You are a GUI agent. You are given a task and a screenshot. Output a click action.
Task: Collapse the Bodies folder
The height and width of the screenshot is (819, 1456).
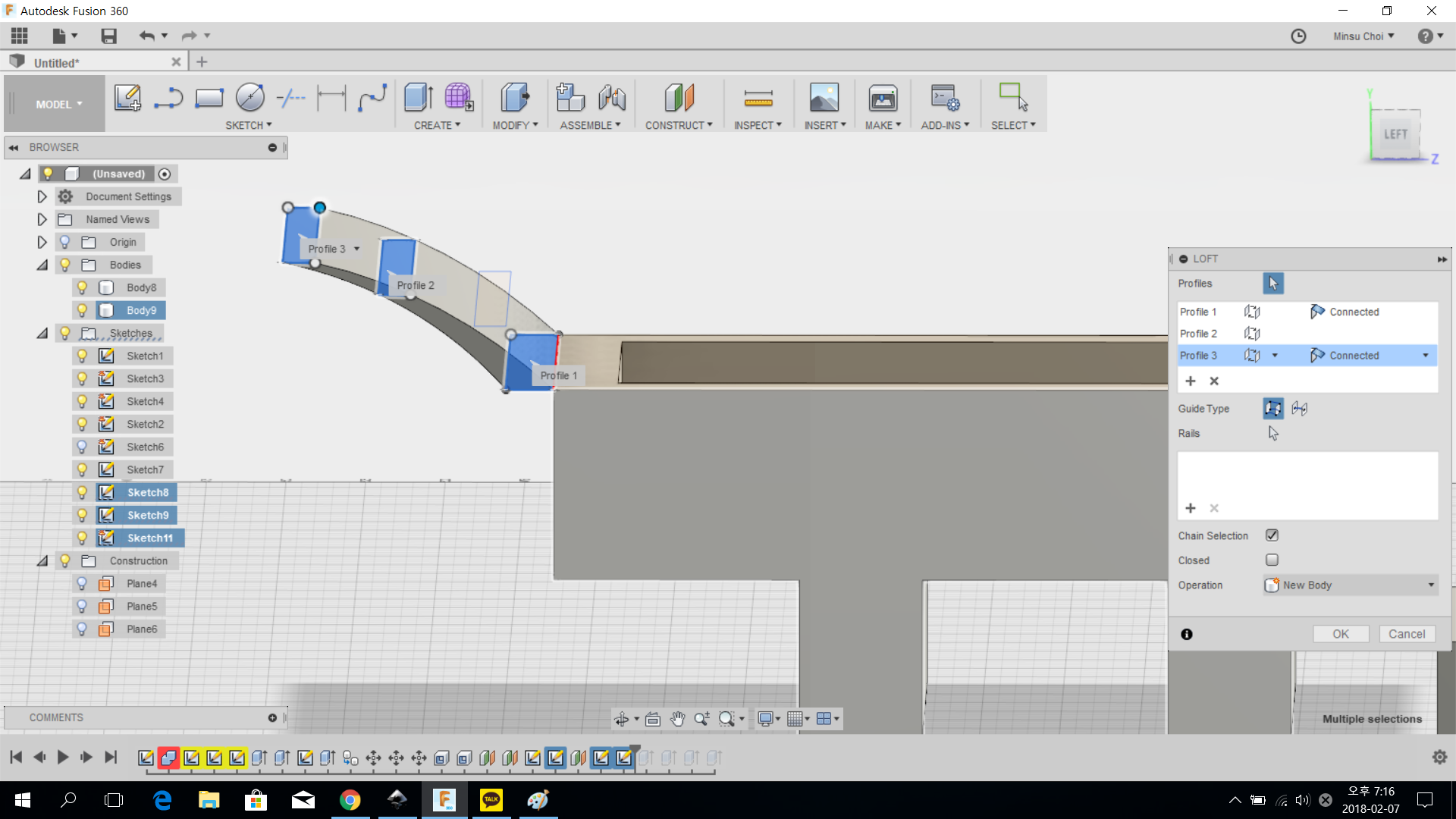42,265
